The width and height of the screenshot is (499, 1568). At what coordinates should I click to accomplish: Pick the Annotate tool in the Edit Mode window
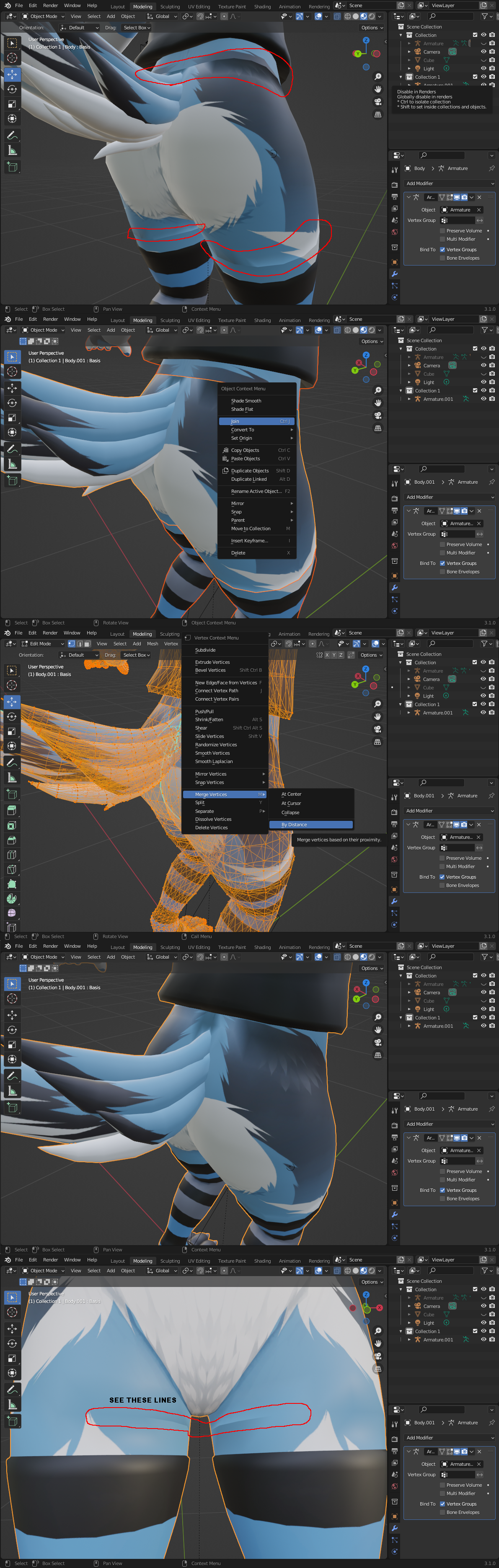tap(12, 763)
